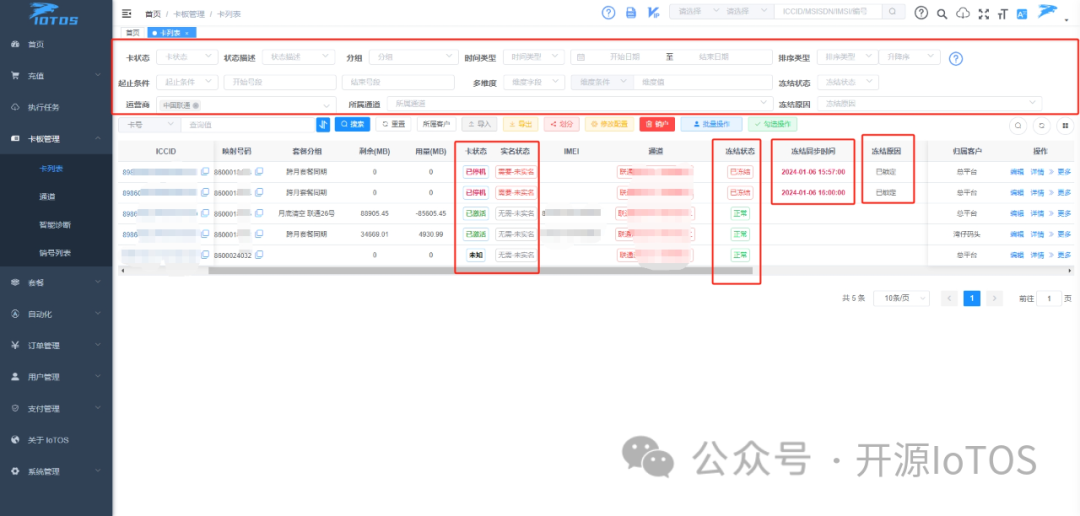Select 智能诊断 in the sidebar
Viewport: 1080px width, 516px height.
55,225
